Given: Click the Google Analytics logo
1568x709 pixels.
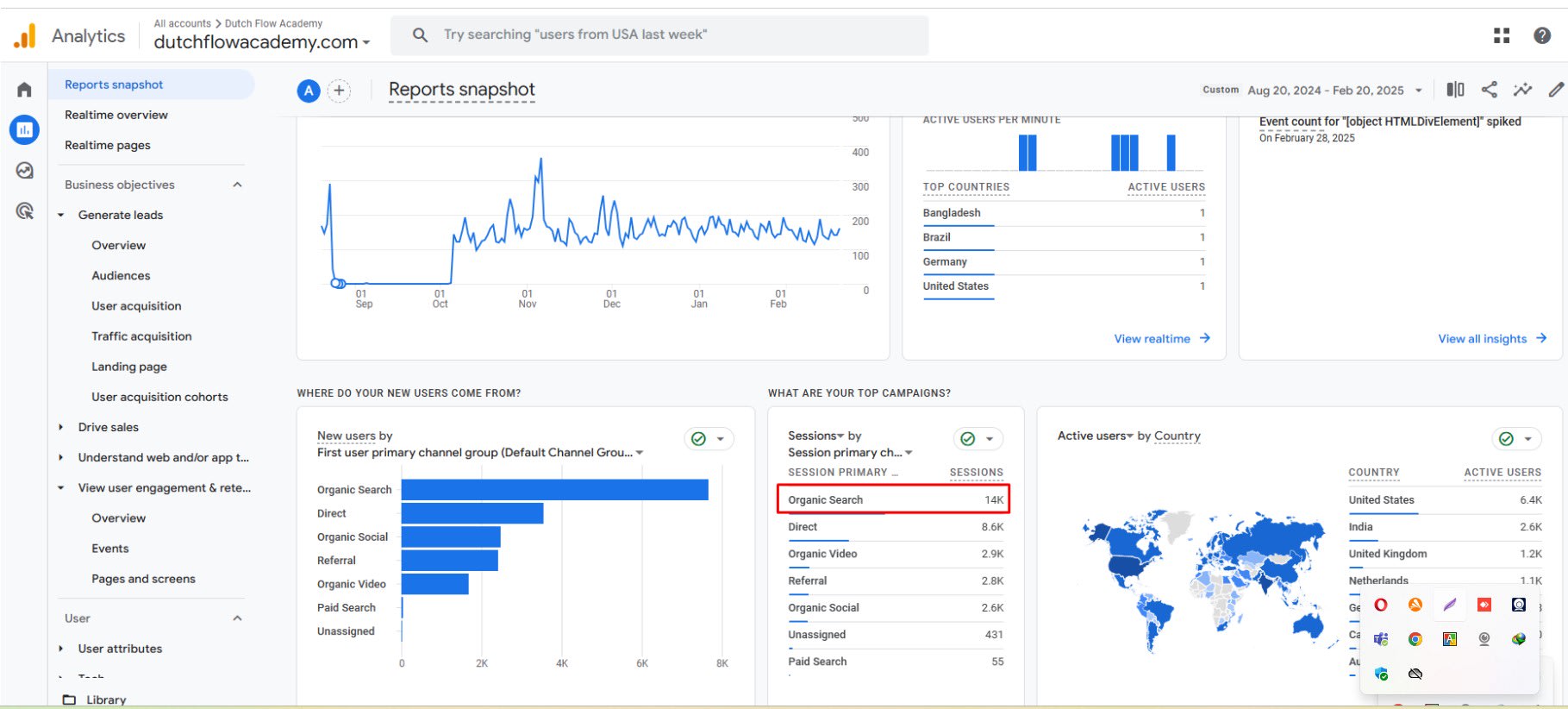Looking at the screenshot, I should [x=25, y=35].
